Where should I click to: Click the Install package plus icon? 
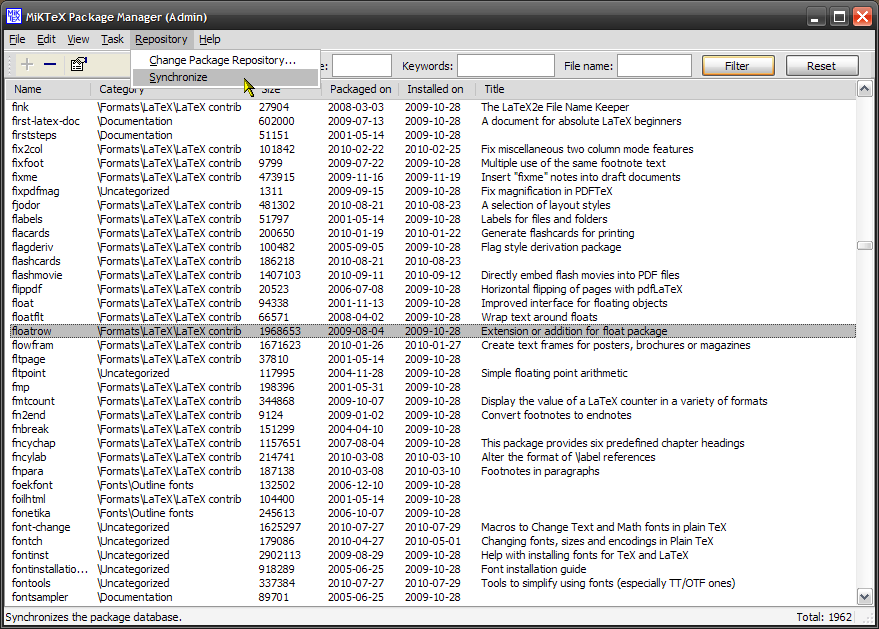pyautogui.click(x=27, y=64)
